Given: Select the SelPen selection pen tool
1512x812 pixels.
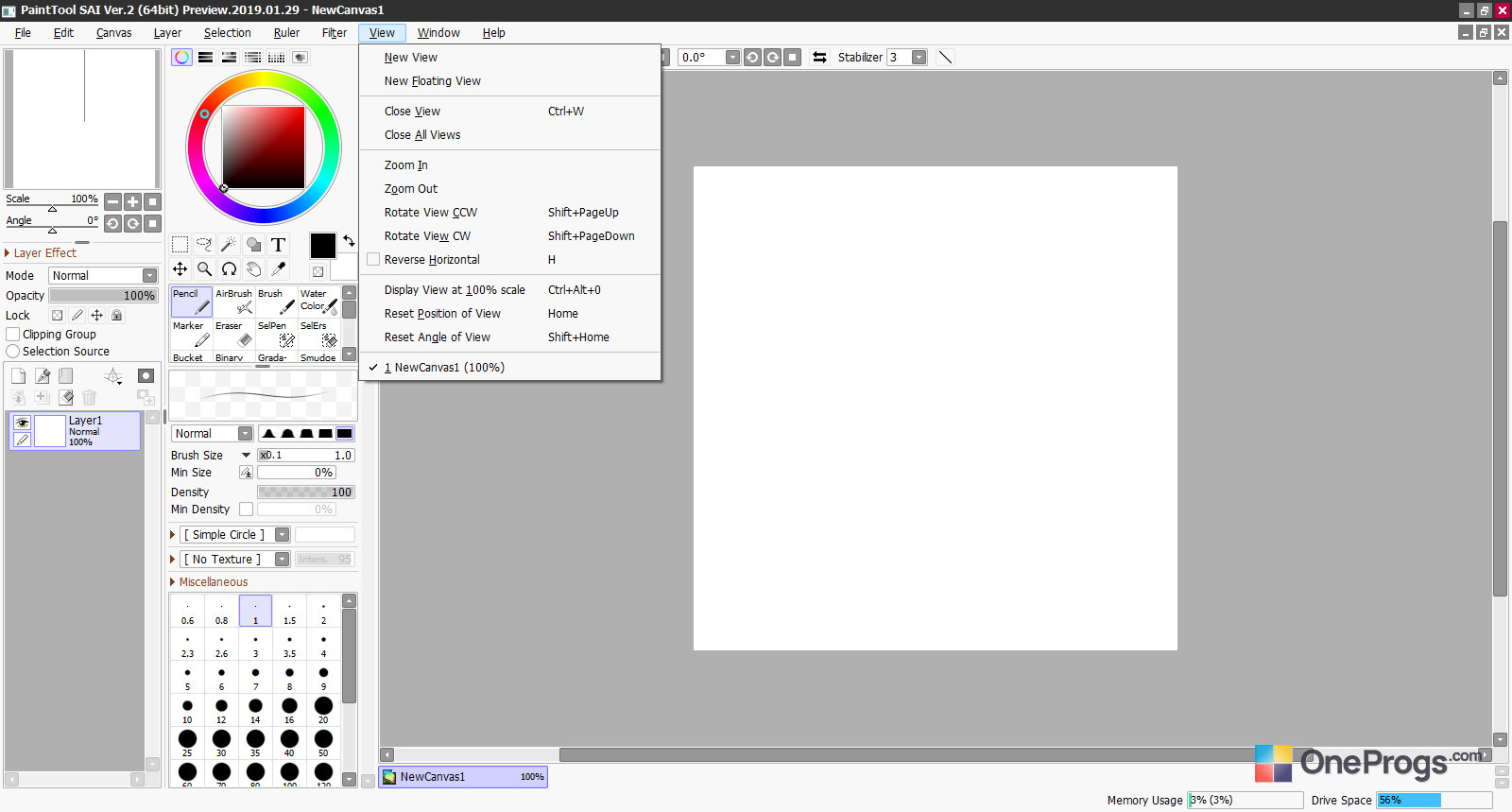Looking at the screenshot, I should tap(277, 334).
